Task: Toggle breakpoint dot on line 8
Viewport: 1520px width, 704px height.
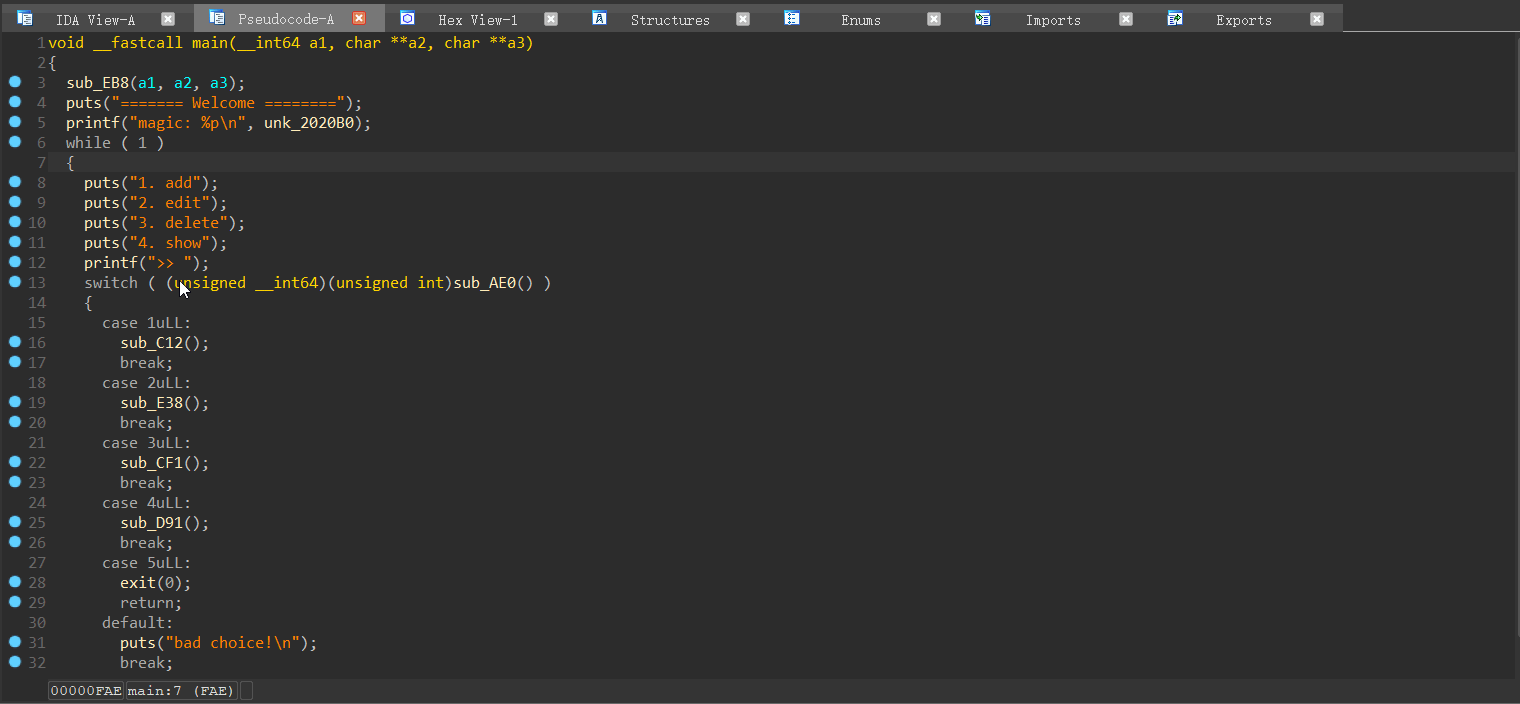Action: pos(15,182)
